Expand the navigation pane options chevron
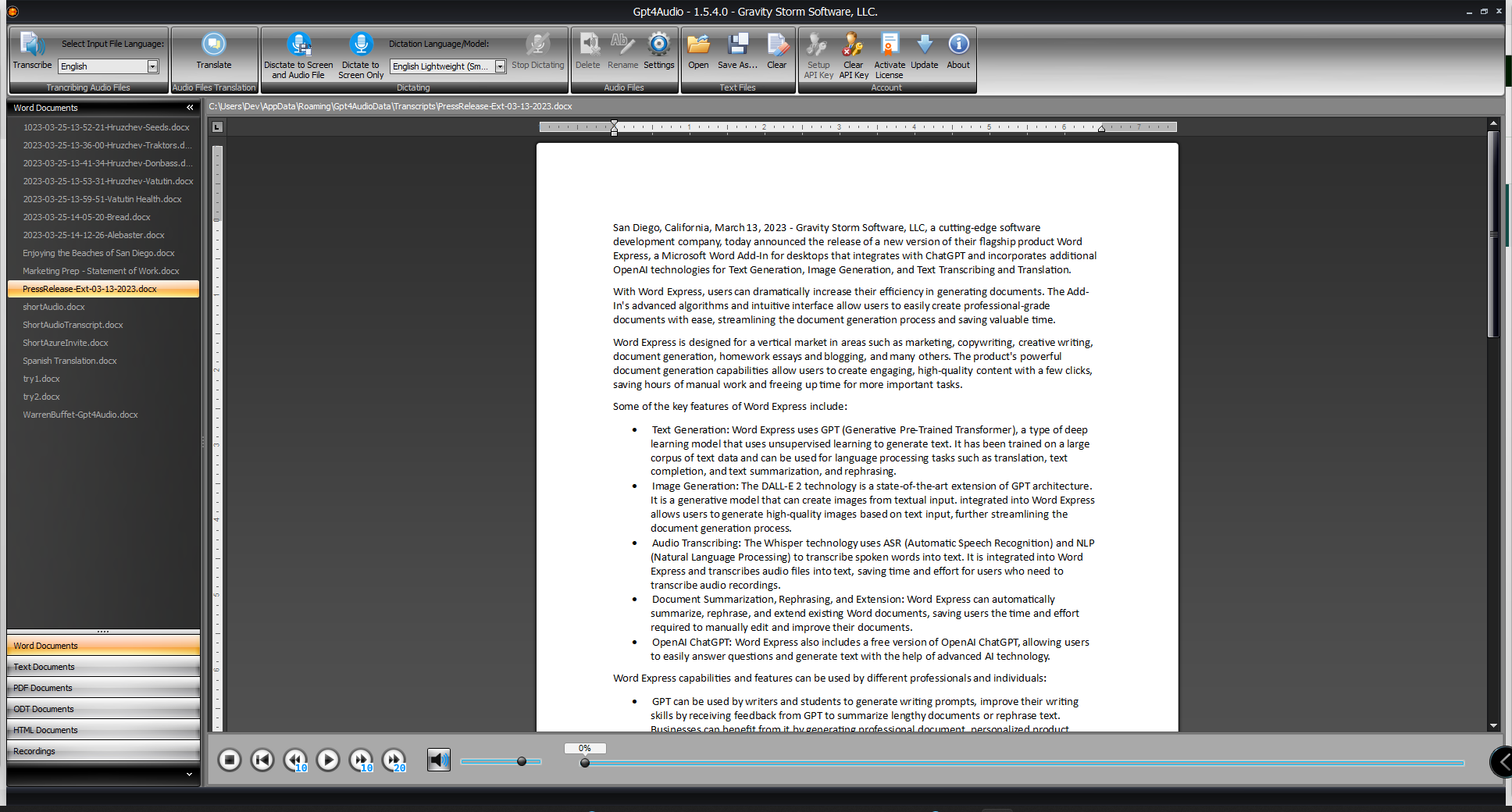Image resolution: width=1512 pixels, height=812 pixels. pyautogui.click(x=189, y=775)
